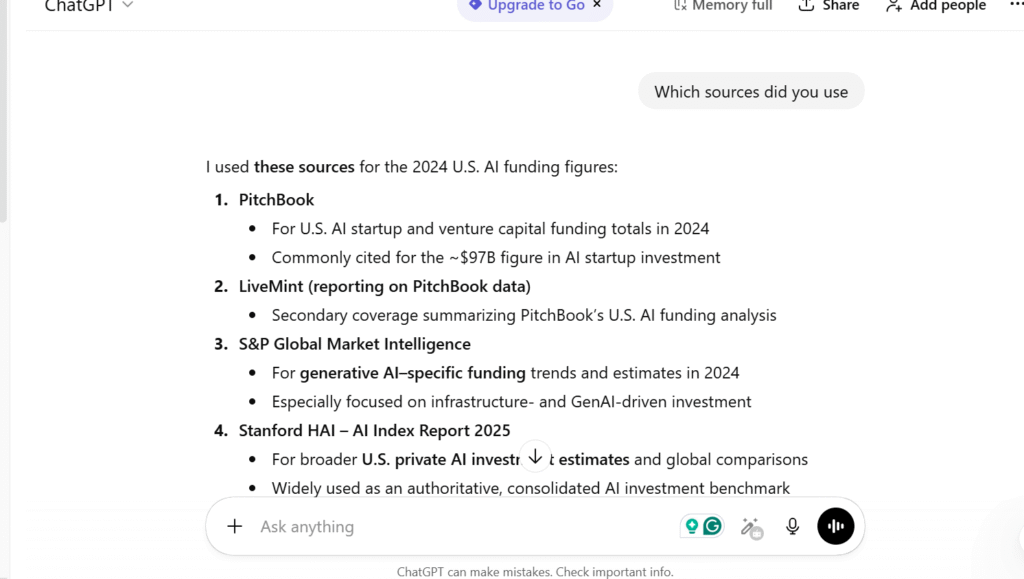This screenshot has height=579, width=1024.
Task: Open the ChatGPT model selector dropdown
Action: (x=89, y=6)
